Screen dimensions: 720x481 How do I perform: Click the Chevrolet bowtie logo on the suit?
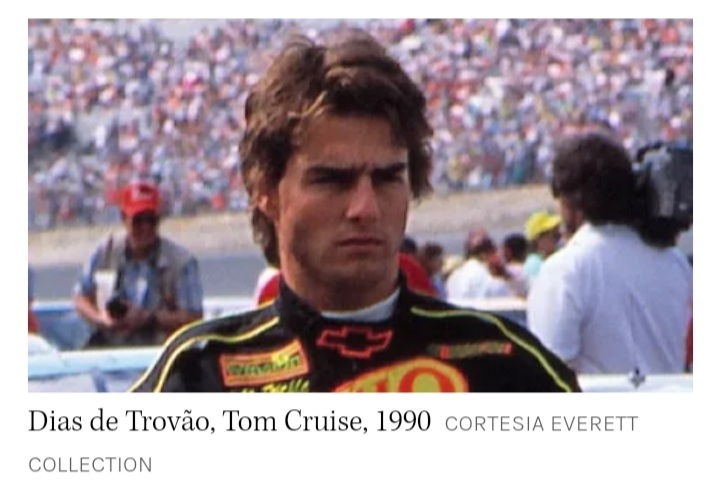click(354, 342)
